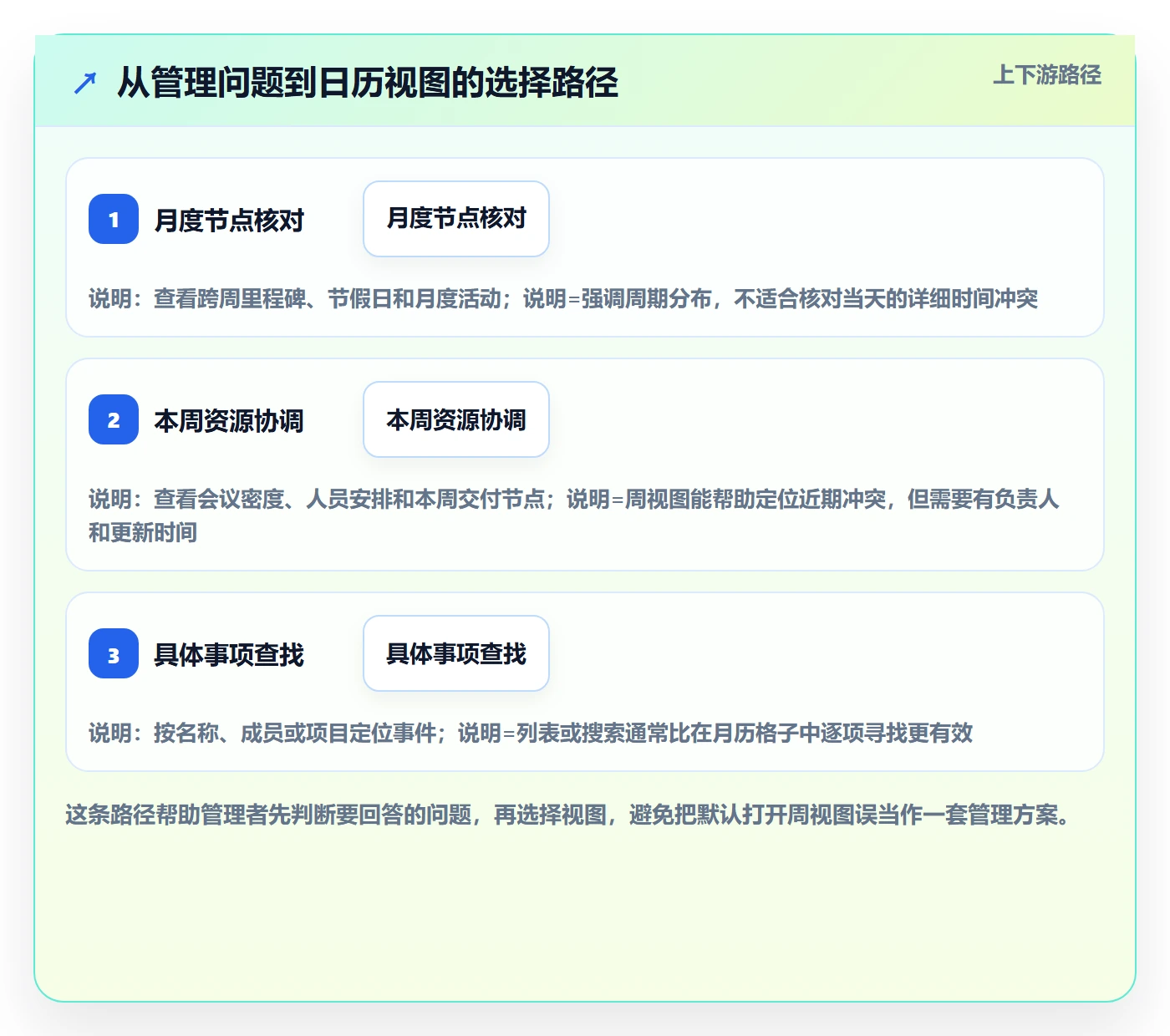The height and width of the screenshot is (1036, 1170).
Task: Click the 月度节点核对 pill button
Action: (456, 219)
